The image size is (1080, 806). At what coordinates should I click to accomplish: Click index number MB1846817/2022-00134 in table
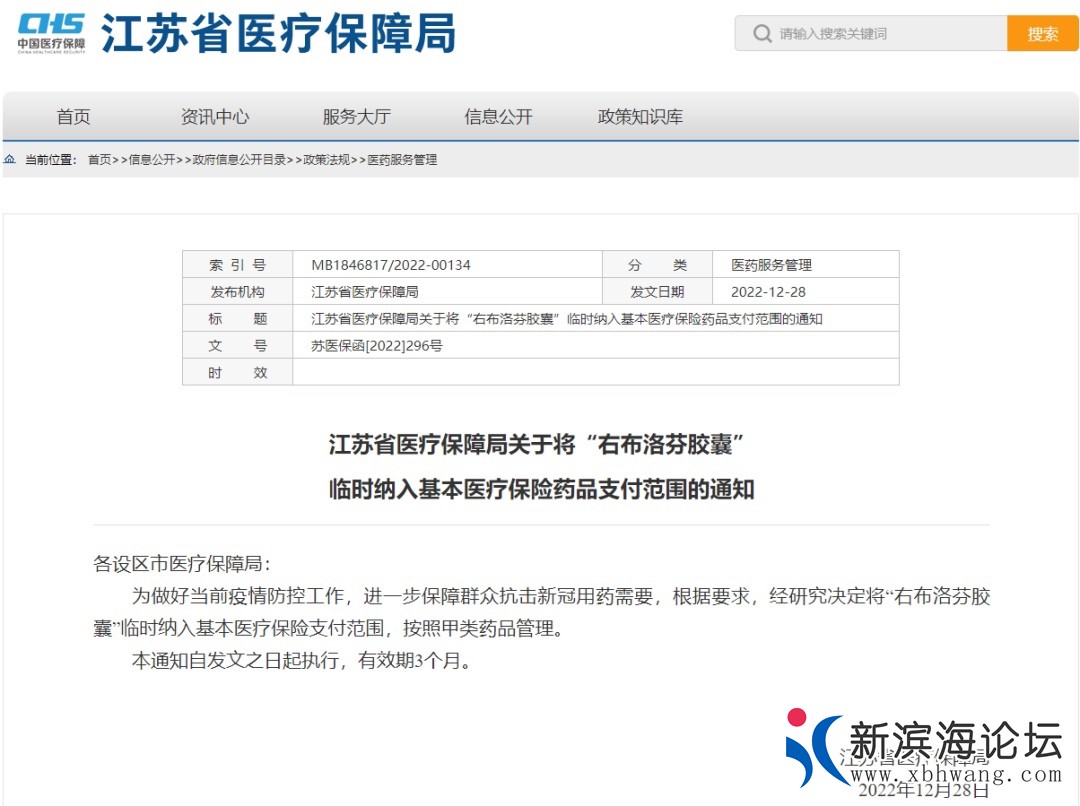(391, 265)
